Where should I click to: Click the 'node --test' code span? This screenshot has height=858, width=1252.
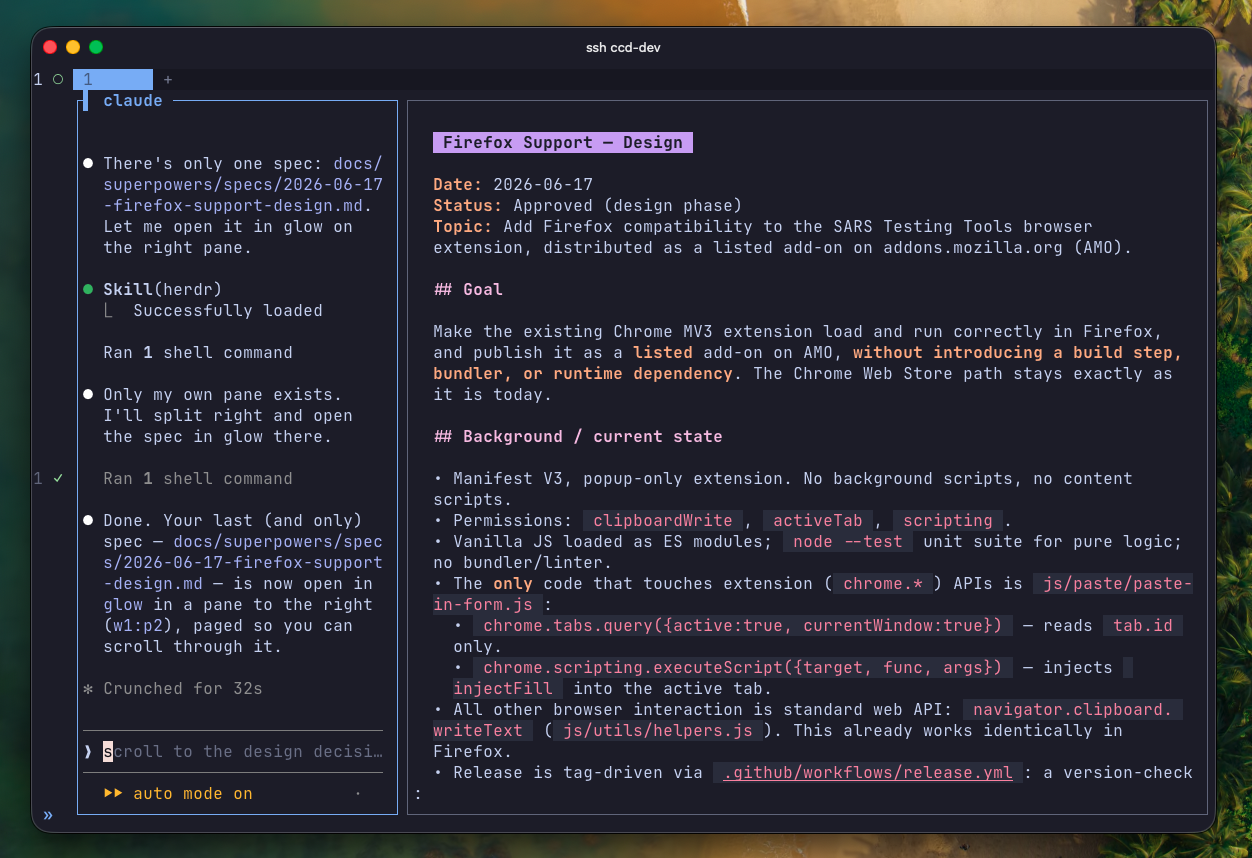click(x=848, y=542)
